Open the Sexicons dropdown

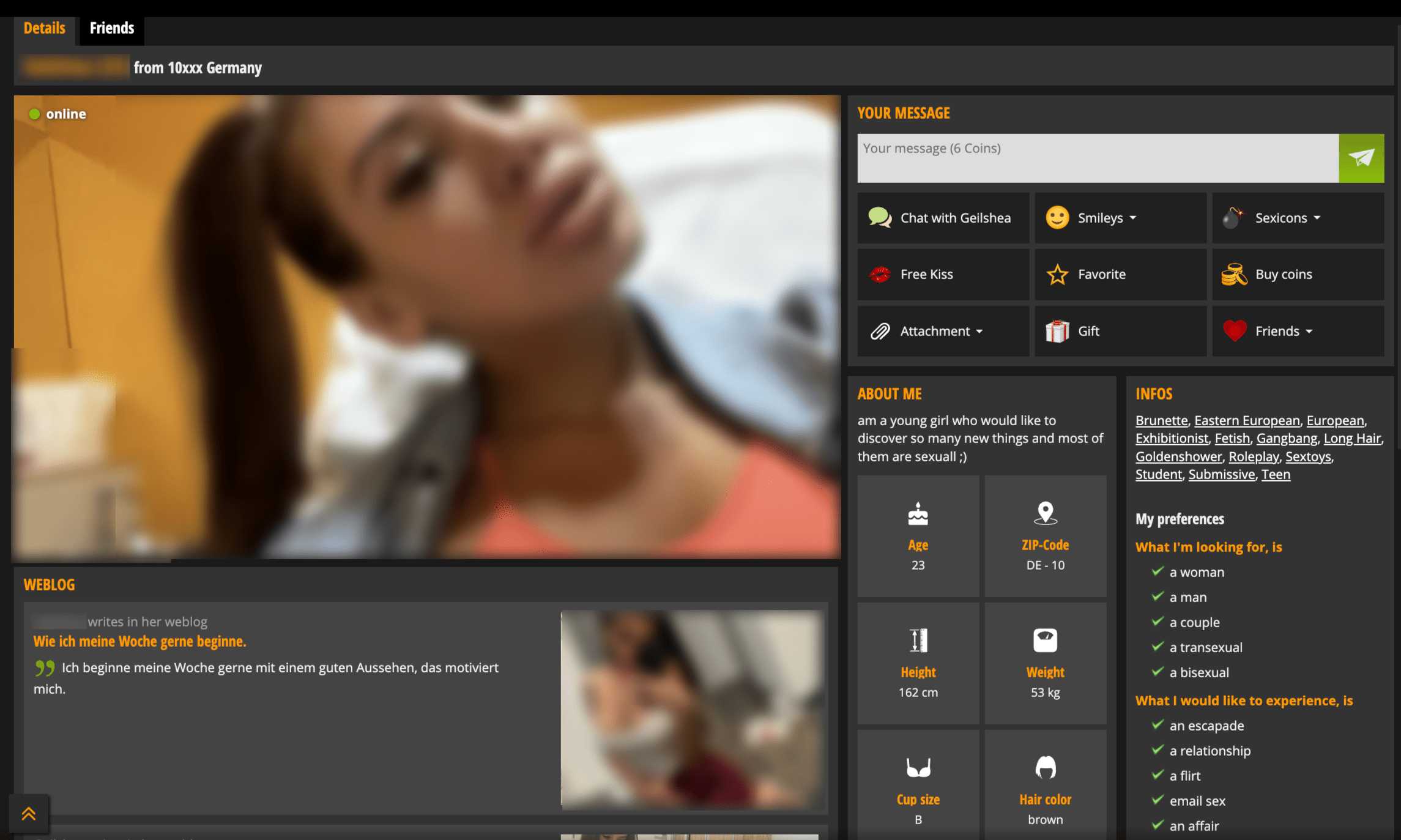(x=1298, y=218)
